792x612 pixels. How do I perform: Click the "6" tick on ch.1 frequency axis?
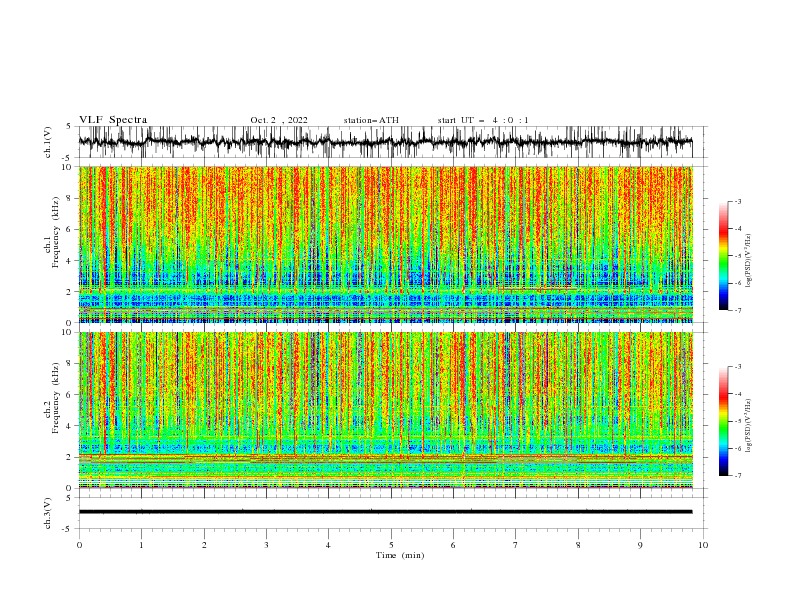coord(69,229)
